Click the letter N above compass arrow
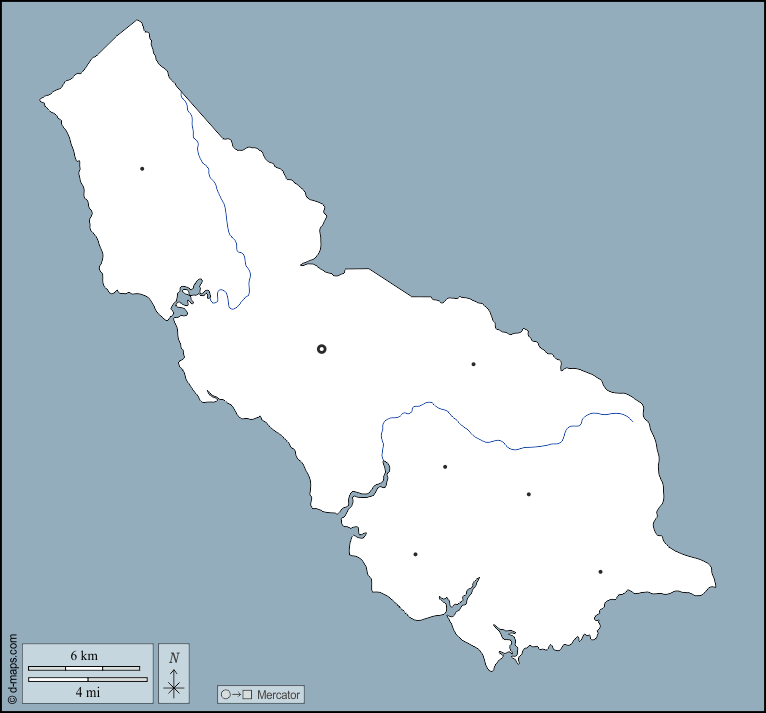The height and width of the screenshot is (713, 766). click(x=174, y=657)
